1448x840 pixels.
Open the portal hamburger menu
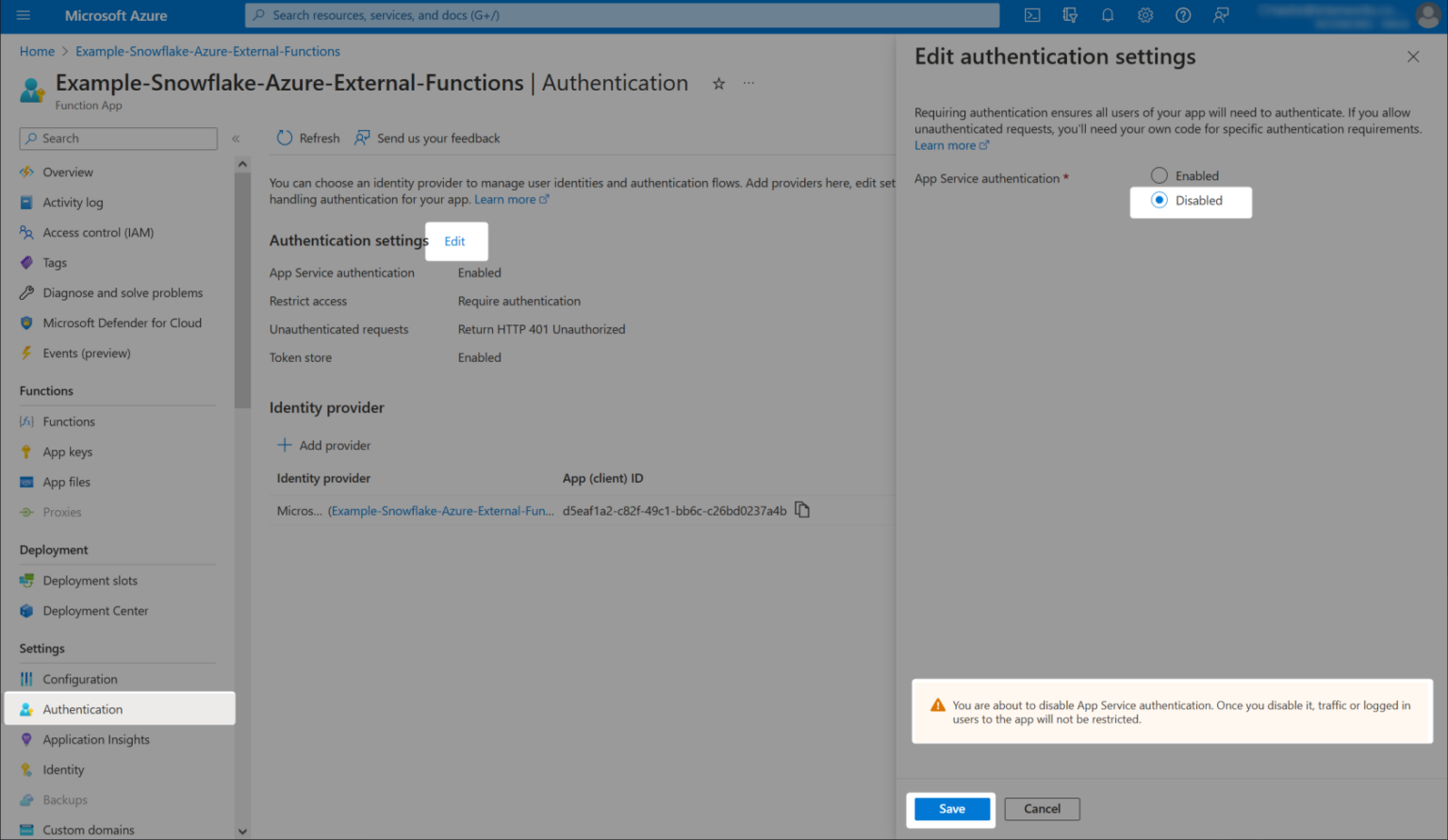point(24,15)
